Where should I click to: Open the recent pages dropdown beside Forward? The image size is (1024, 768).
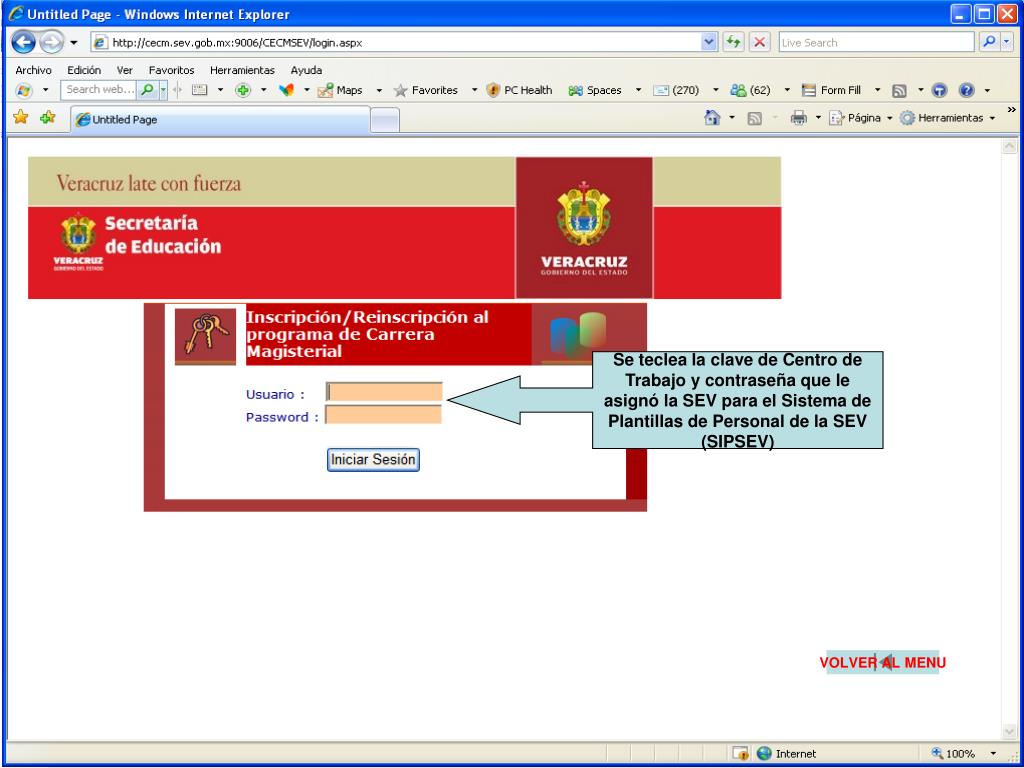click(x=73, y=43)
